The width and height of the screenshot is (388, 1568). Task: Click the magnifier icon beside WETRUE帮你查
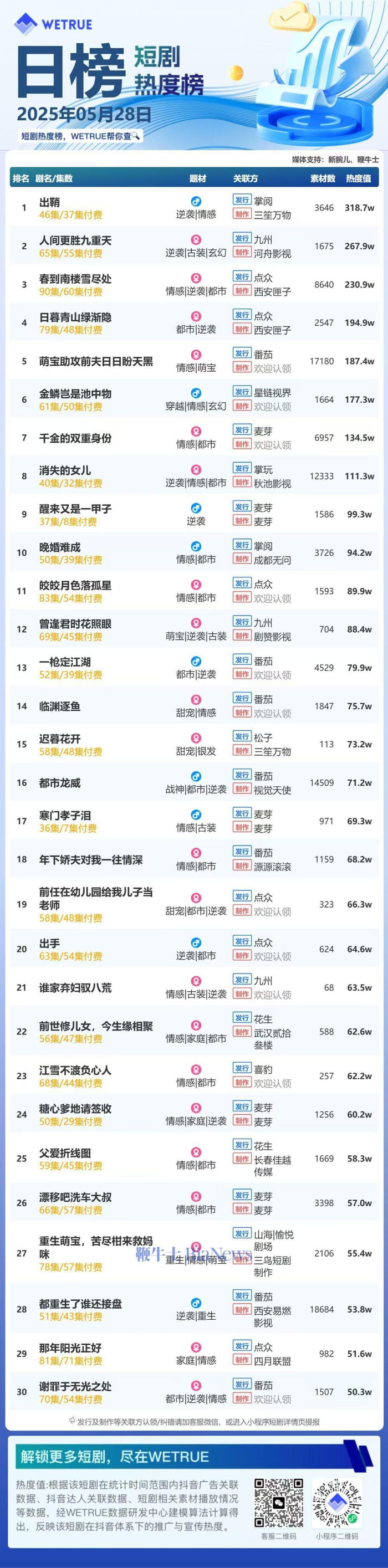point(135,136)
